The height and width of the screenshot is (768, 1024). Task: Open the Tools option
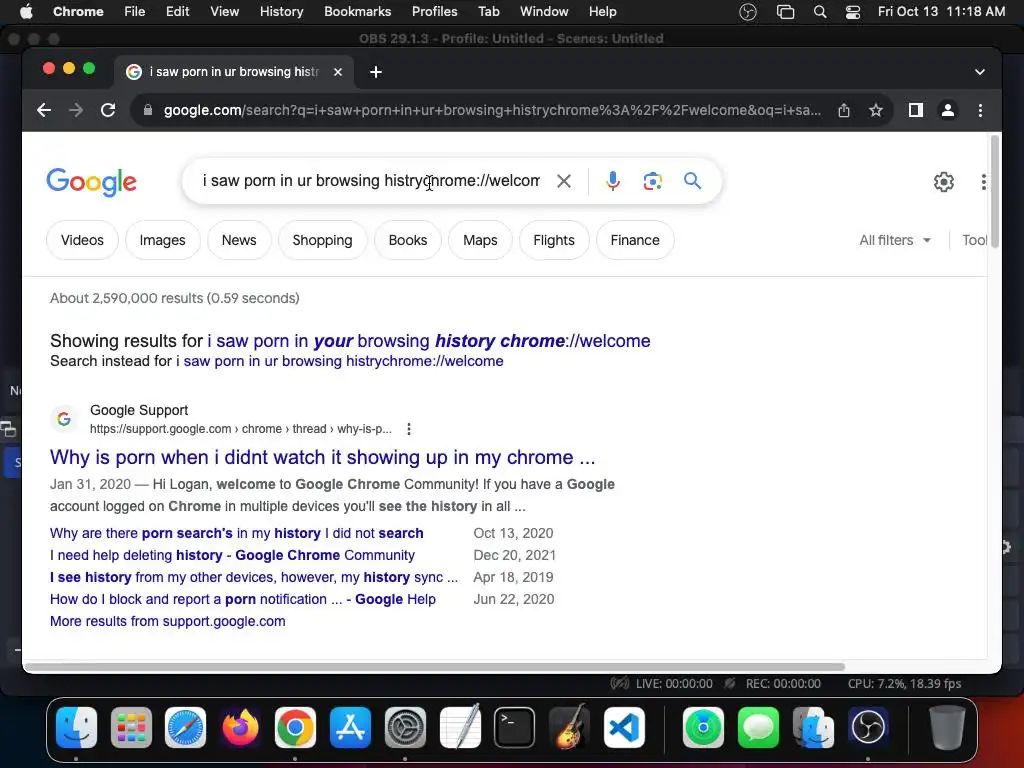pyautogui.click(x=974, y=240)
